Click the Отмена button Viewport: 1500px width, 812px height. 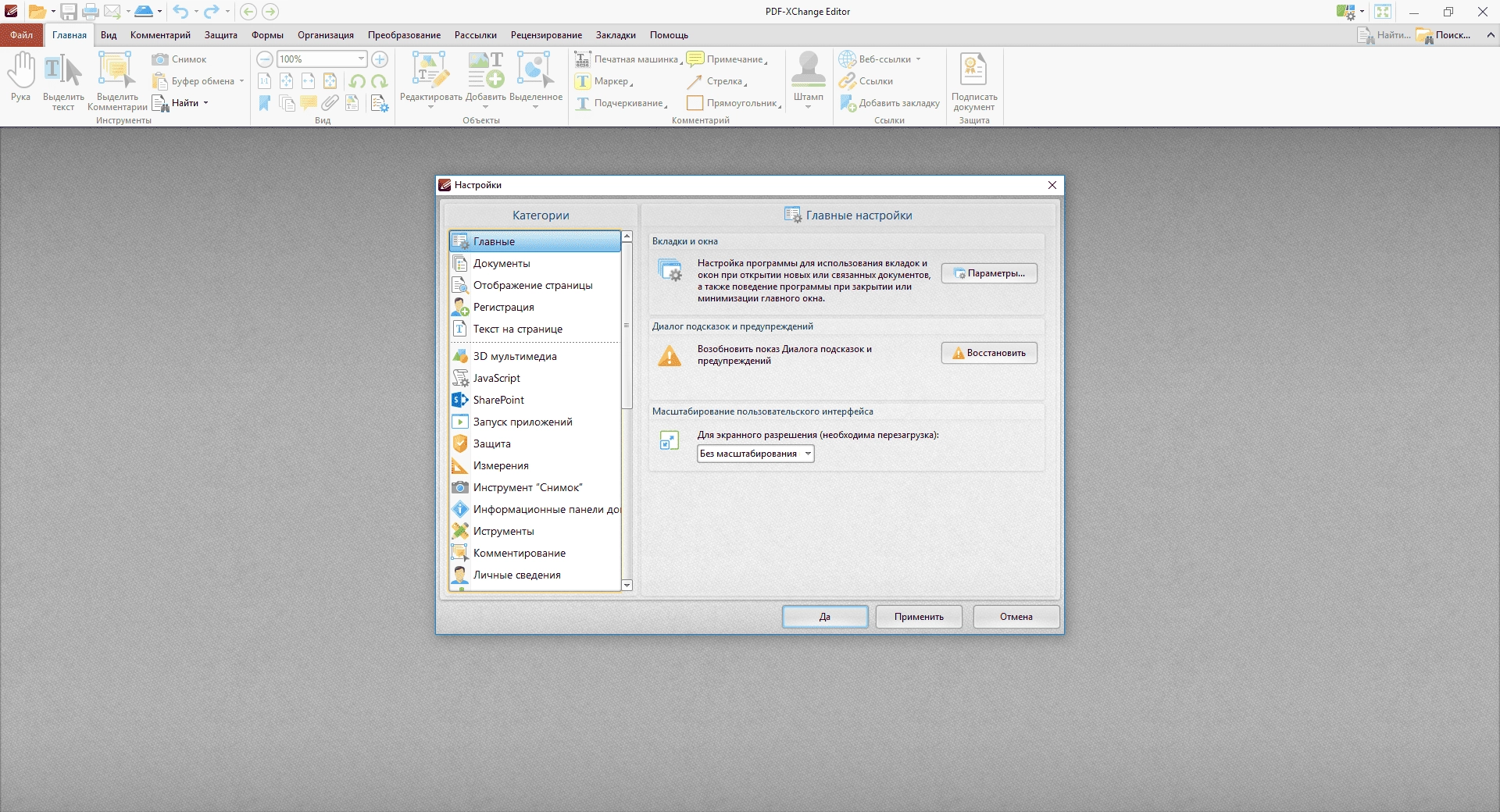click(x=1016, y=617)
